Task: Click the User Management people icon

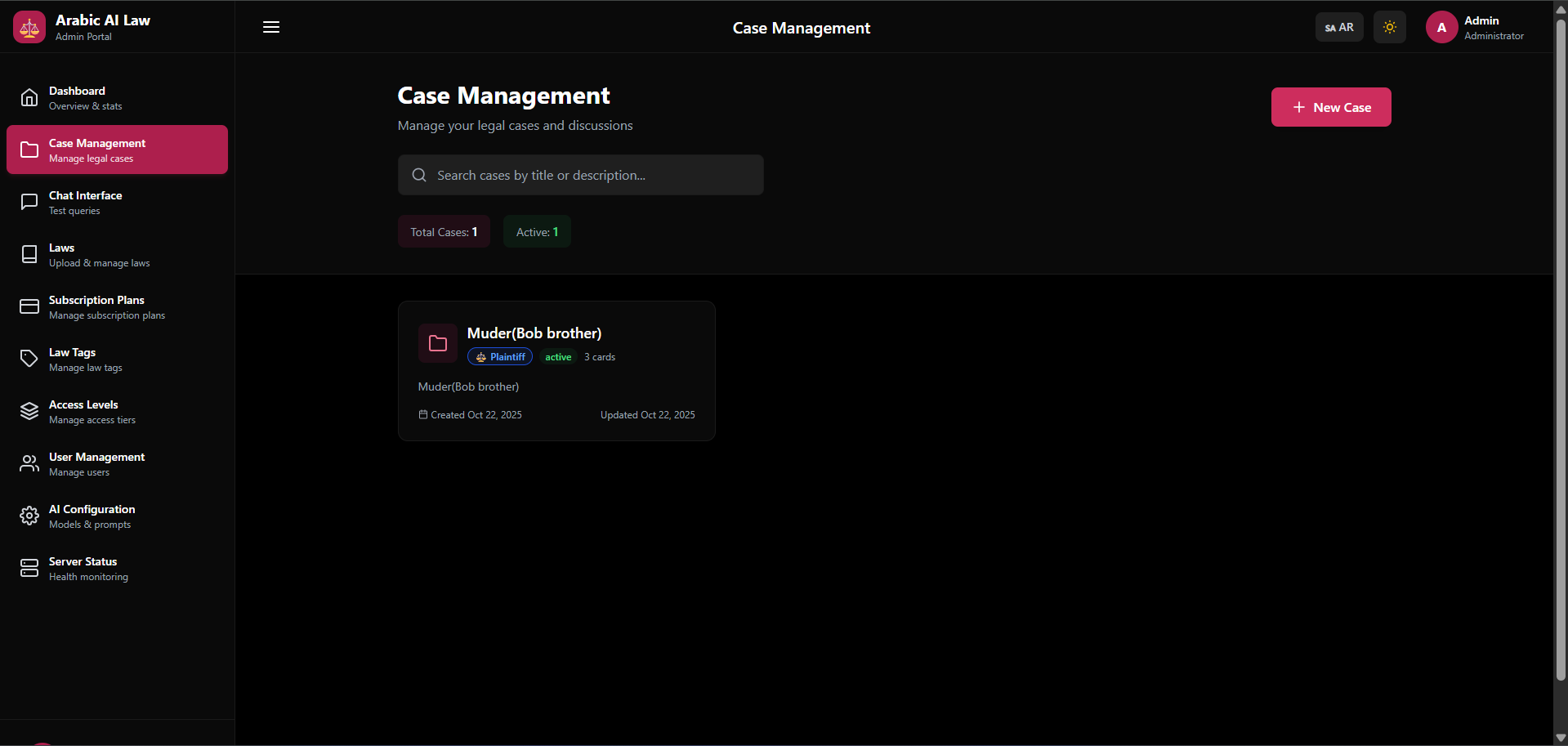Action: [x=29, y=464]
